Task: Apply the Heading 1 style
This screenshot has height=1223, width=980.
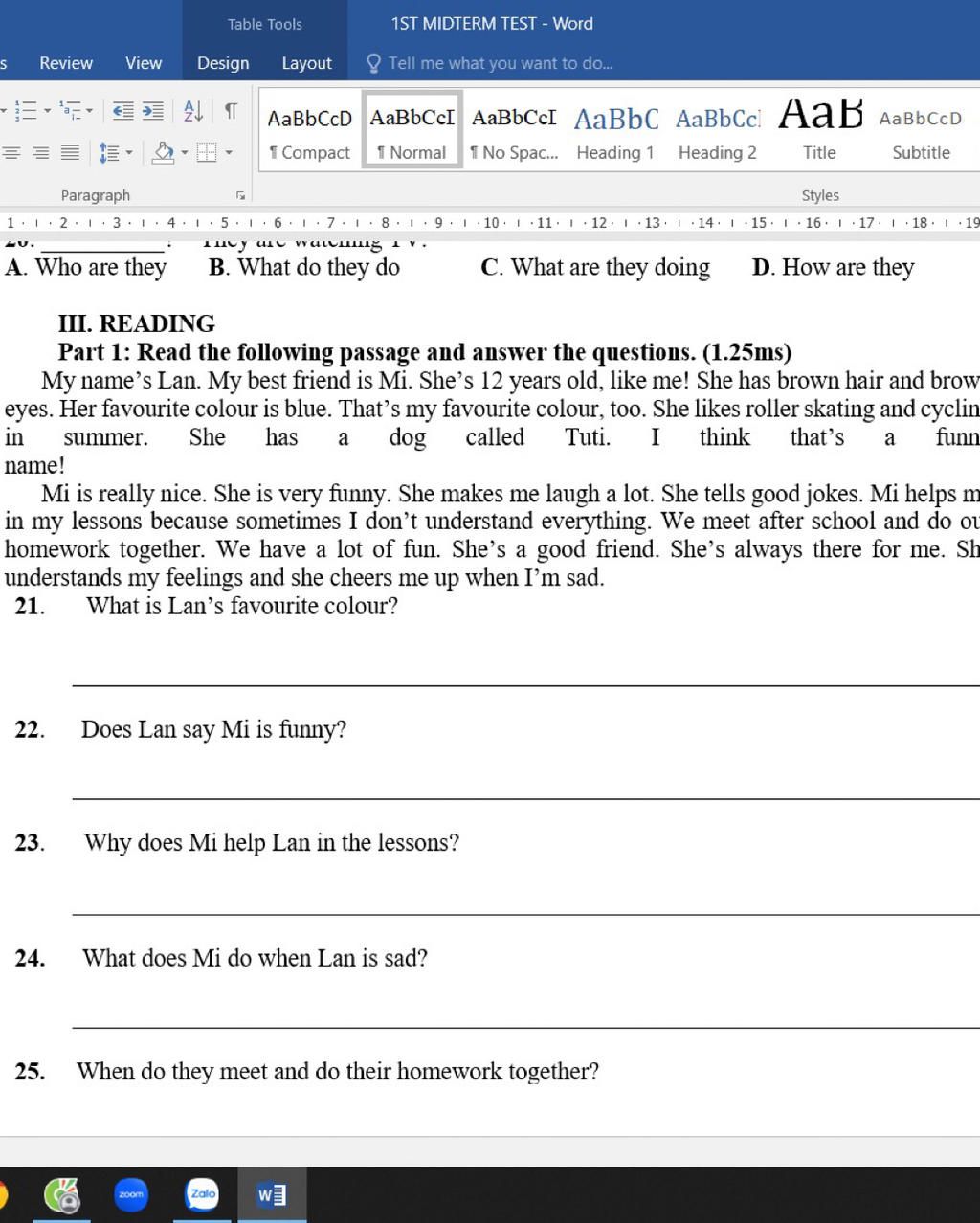Action: click(x=615, y=131)
